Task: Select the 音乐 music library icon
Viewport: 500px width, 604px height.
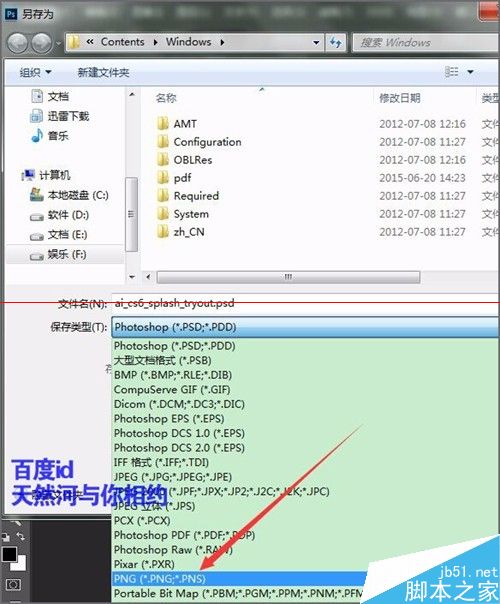Action: coord(37,136)
